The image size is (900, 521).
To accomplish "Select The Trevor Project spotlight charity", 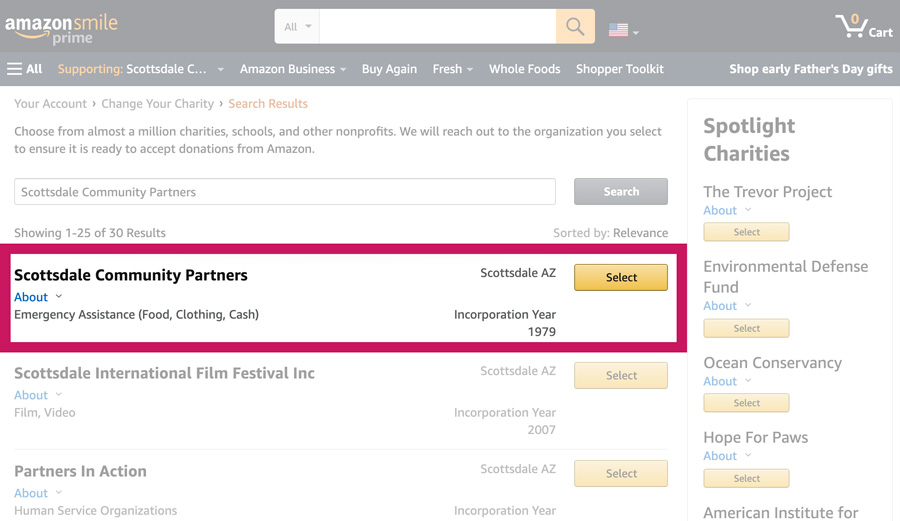I will (746, 232).
